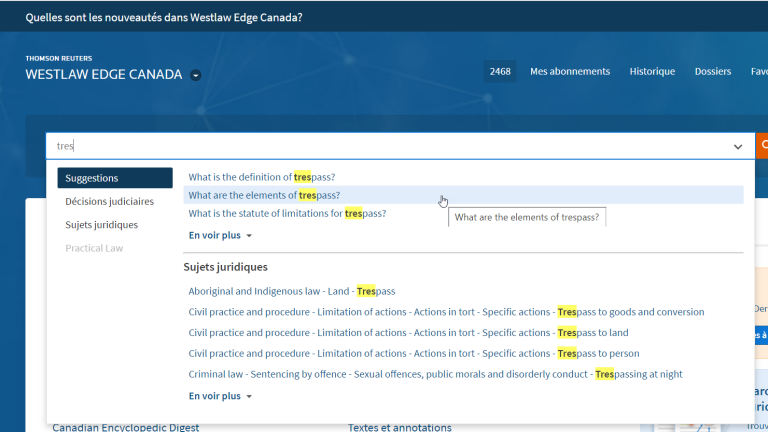Open 'Criminal law' topic 'Trespassing at night'
This screenshot has width=768, height=432.
coord(435,374)
